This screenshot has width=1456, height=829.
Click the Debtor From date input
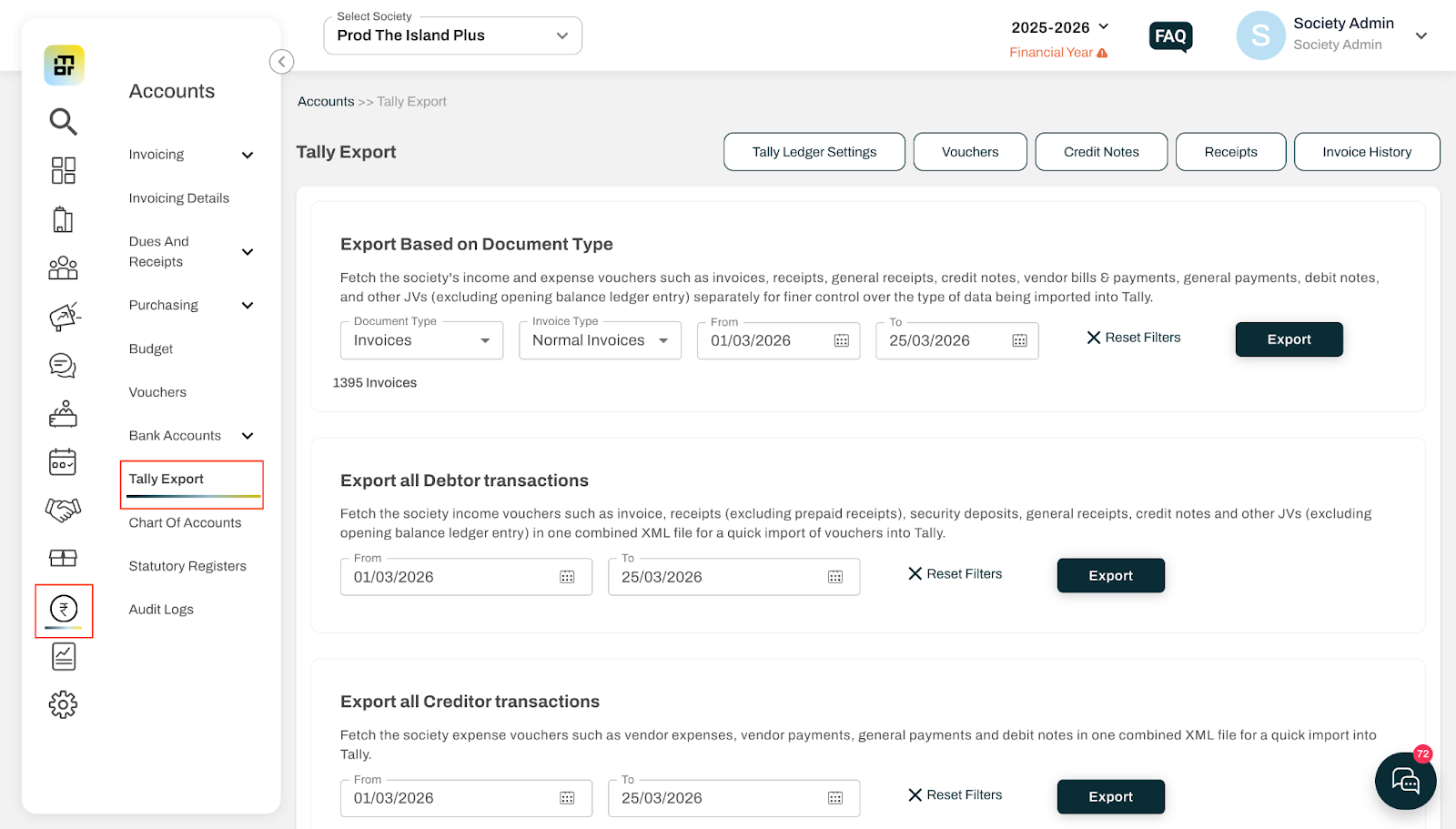pyautogui.click(x=466, y=577)
